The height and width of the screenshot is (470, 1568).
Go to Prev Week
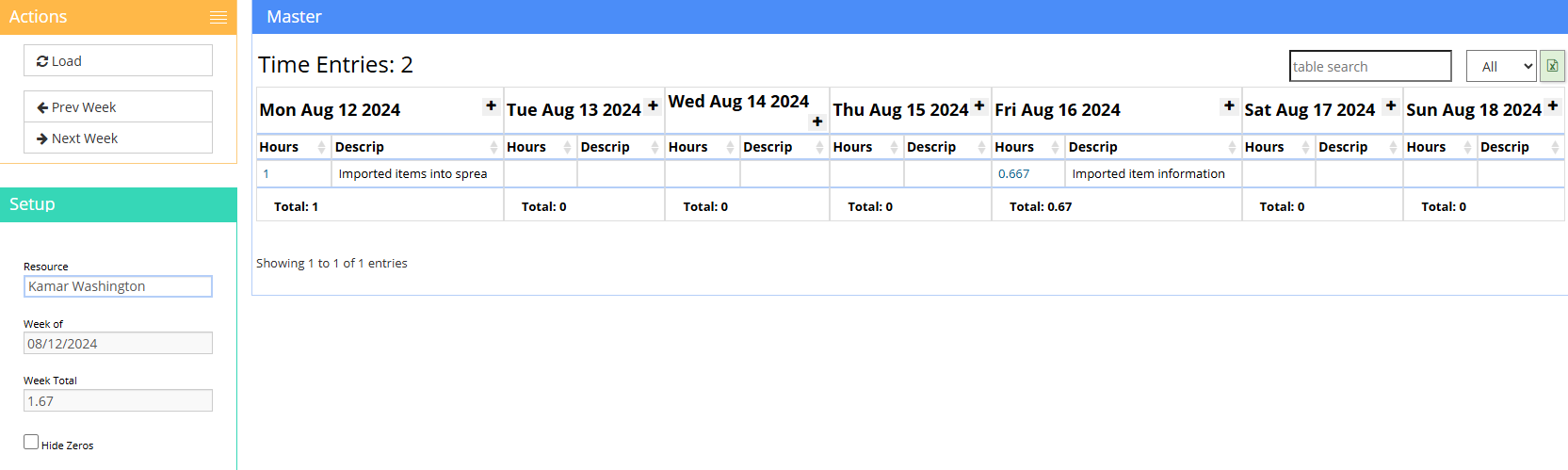click(118, 106)
